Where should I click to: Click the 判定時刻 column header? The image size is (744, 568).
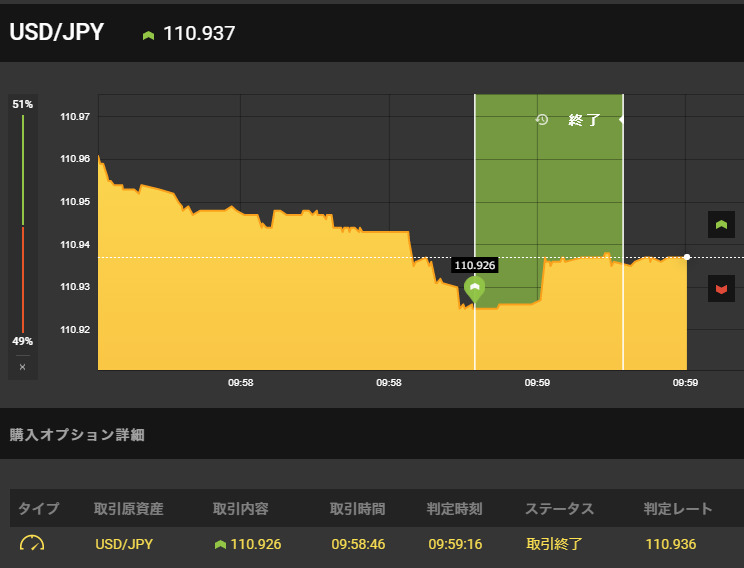[x=455, y=509]
